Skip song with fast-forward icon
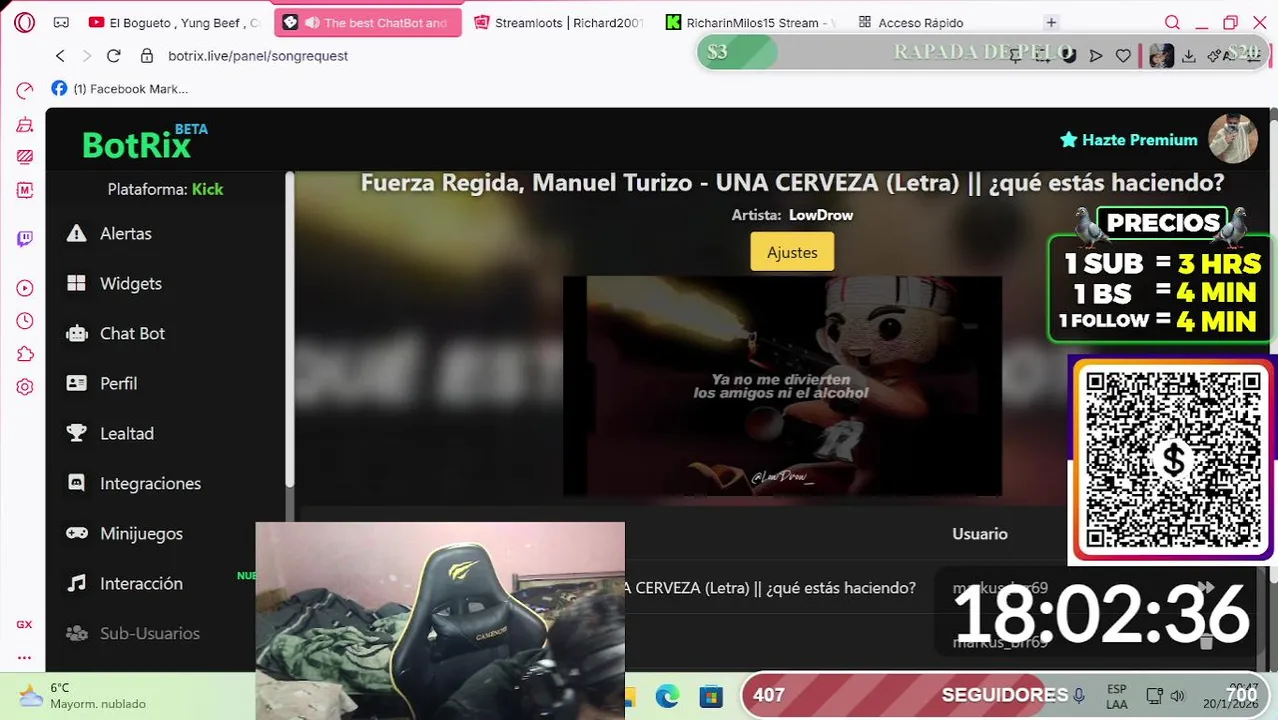The image size is (1278, 720). (x=1206, y=588)
